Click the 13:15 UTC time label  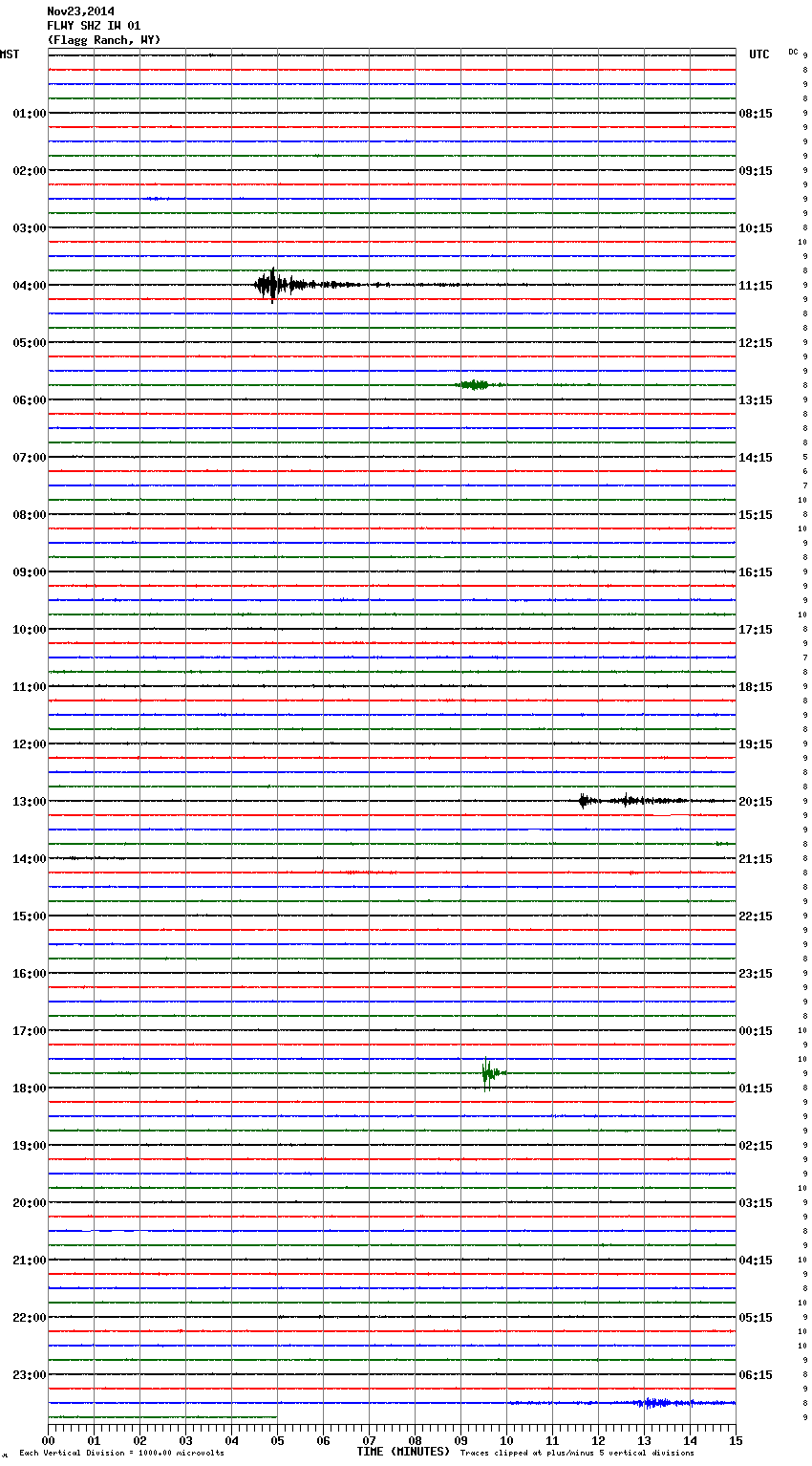pyautogui.click(x=756, y=400)
